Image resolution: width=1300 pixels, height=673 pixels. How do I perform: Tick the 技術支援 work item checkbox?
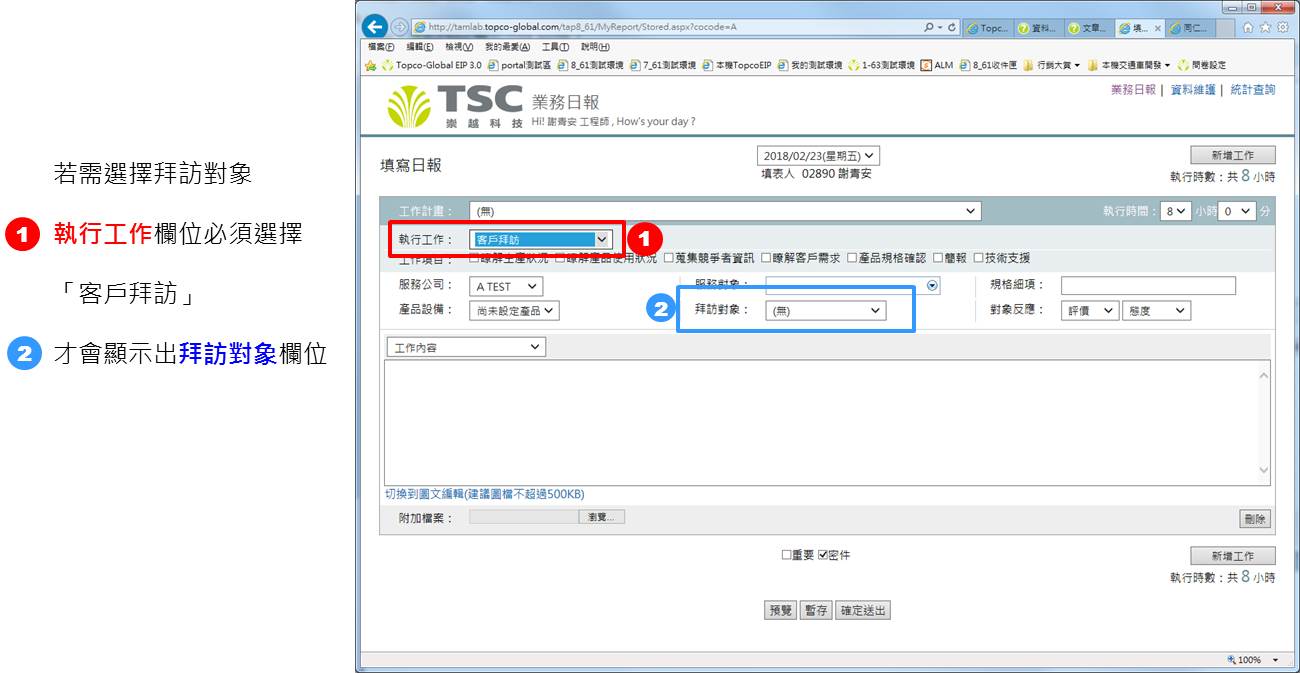click(x=978, y=258)
